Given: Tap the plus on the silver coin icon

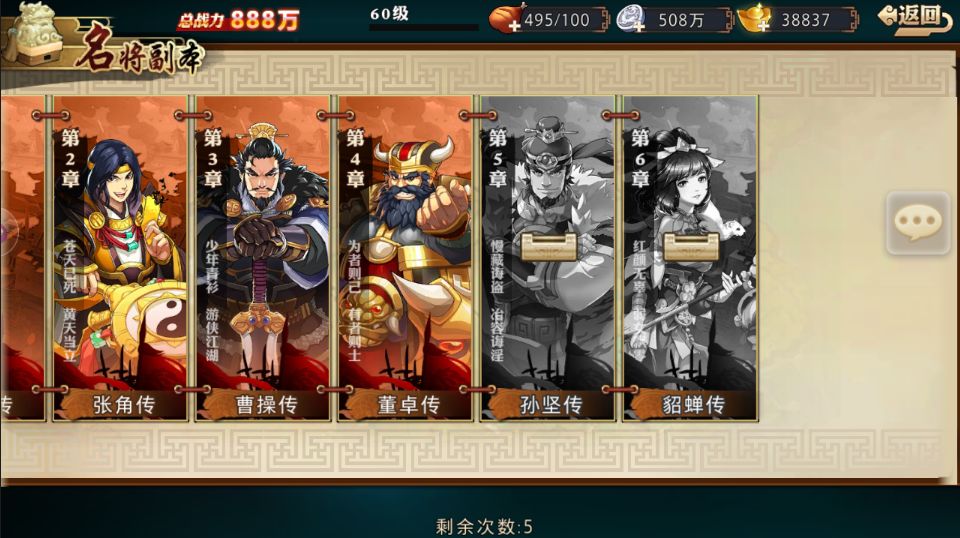Looking at the screenshot, I should pos(639,26).
